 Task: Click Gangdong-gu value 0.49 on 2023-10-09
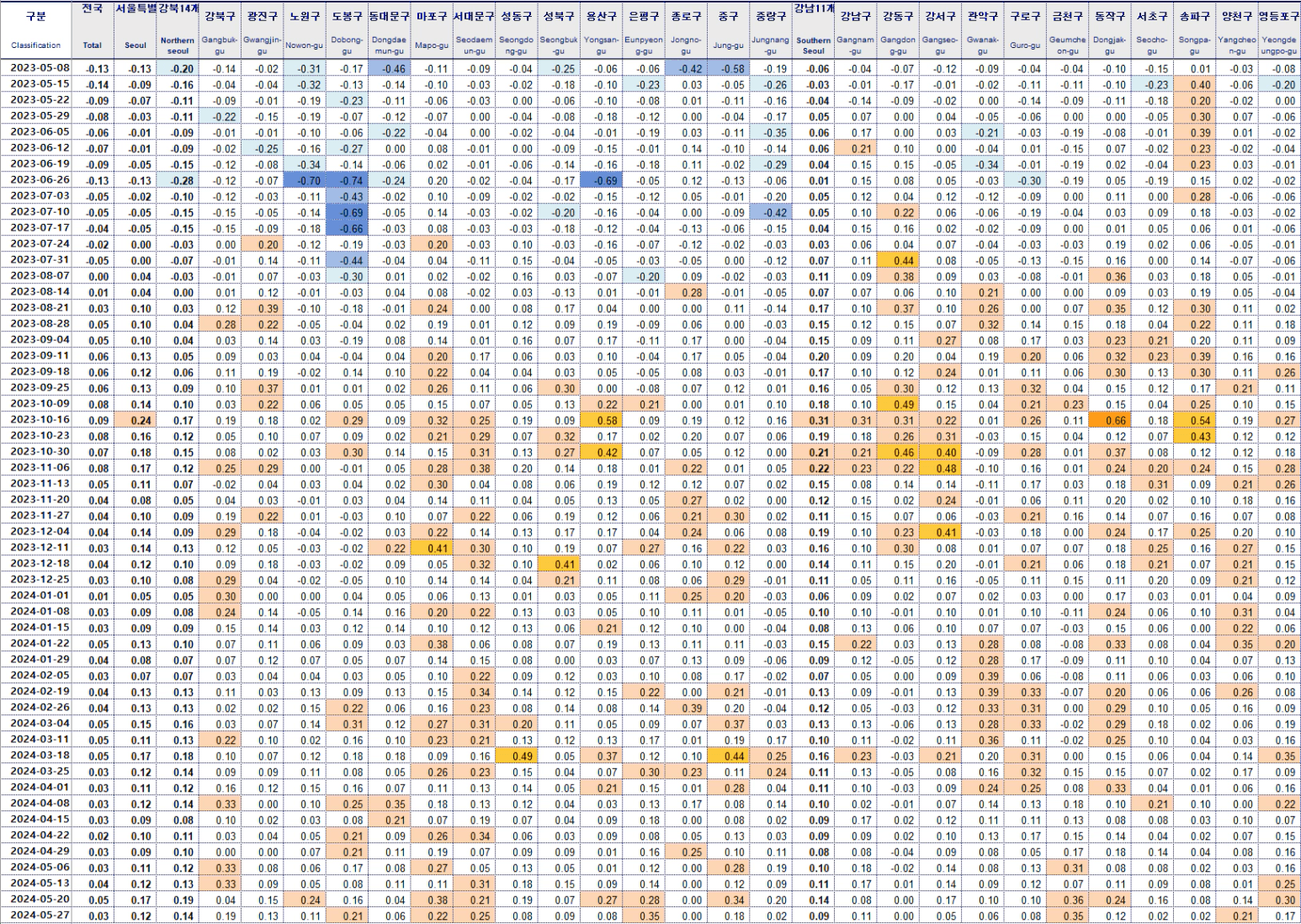[x=898, y=404]
